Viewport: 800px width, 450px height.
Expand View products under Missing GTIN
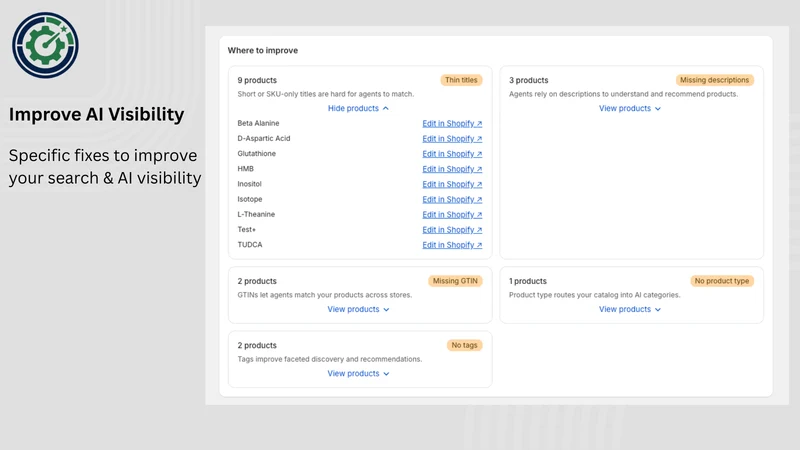pyautogui.click(x=358, y=309)
